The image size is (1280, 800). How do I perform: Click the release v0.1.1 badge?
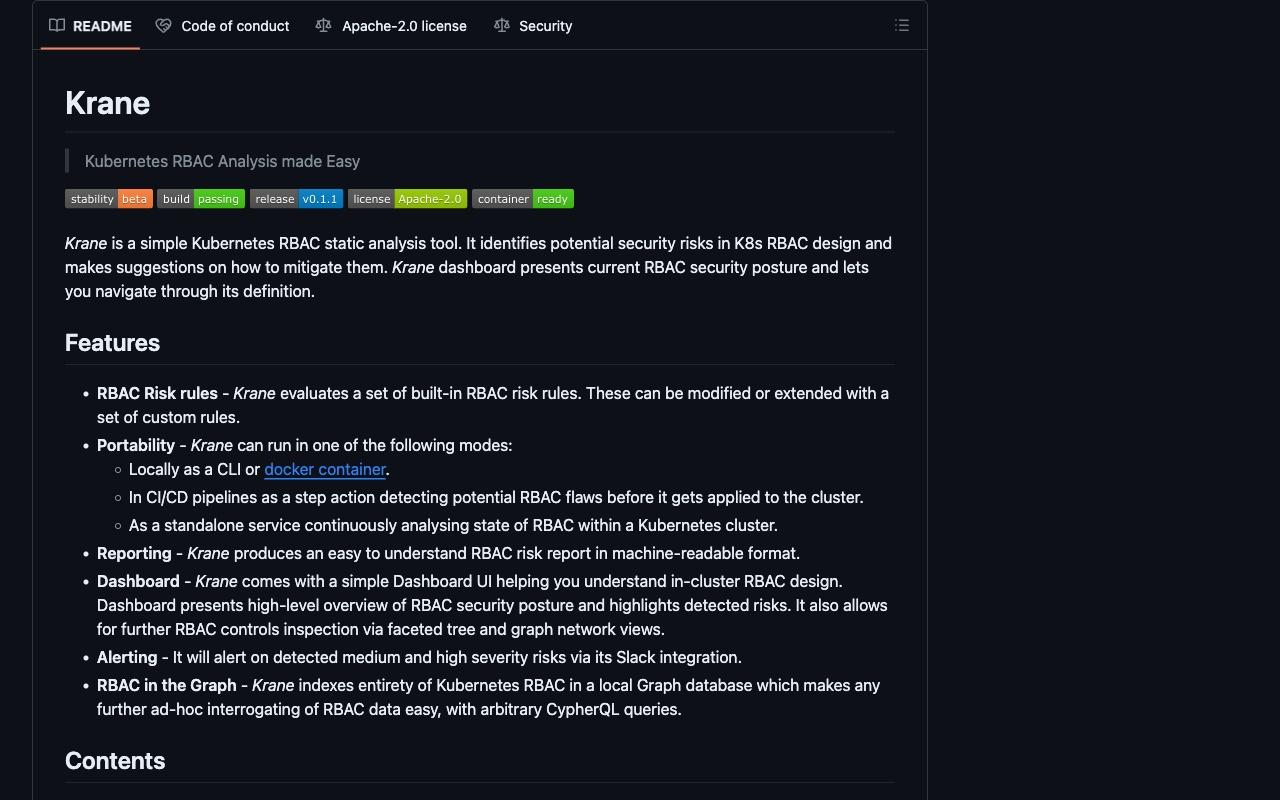(x=297, y=199)
